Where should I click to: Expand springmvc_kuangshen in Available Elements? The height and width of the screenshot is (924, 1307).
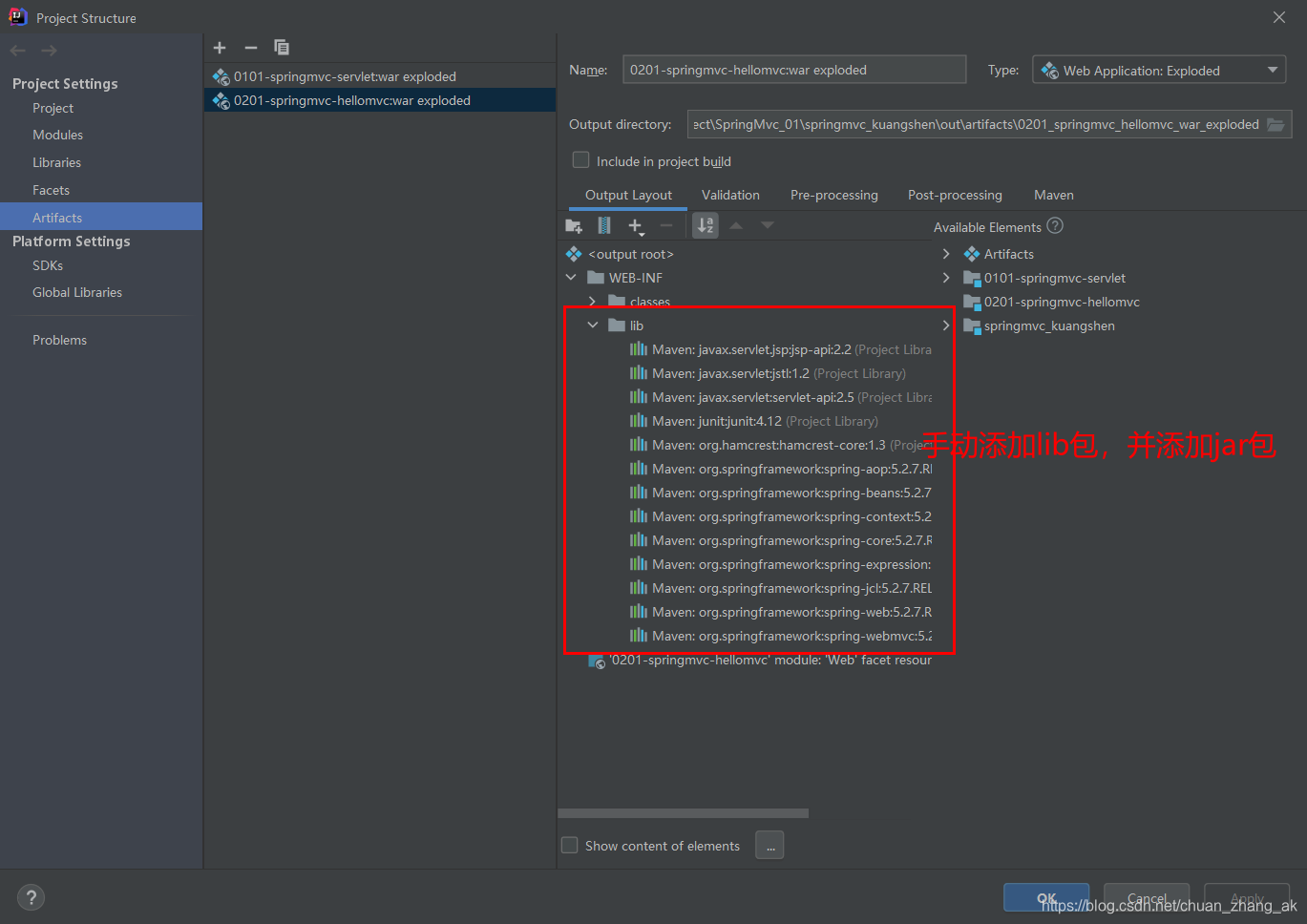946,325
